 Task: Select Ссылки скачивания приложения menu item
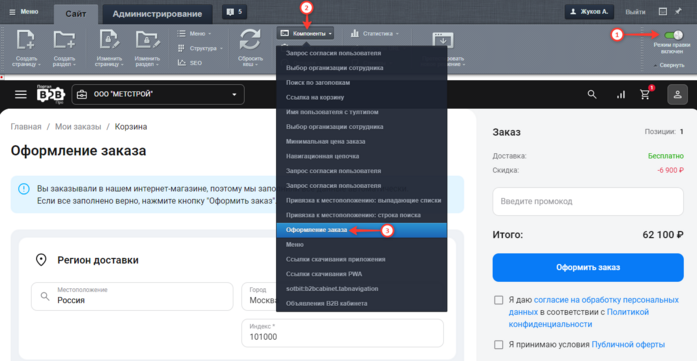tap(361, 259)
